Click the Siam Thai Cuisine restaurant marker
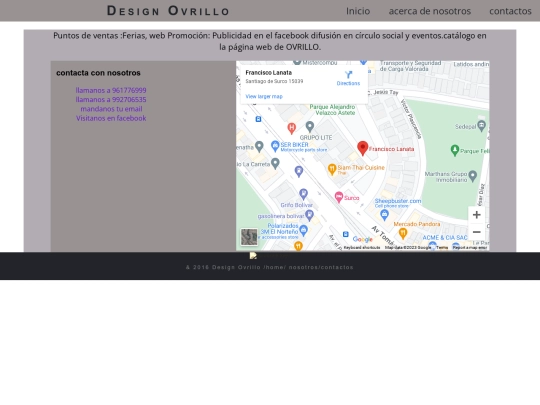Screen dimensions: 540x405 click(332, 169)
